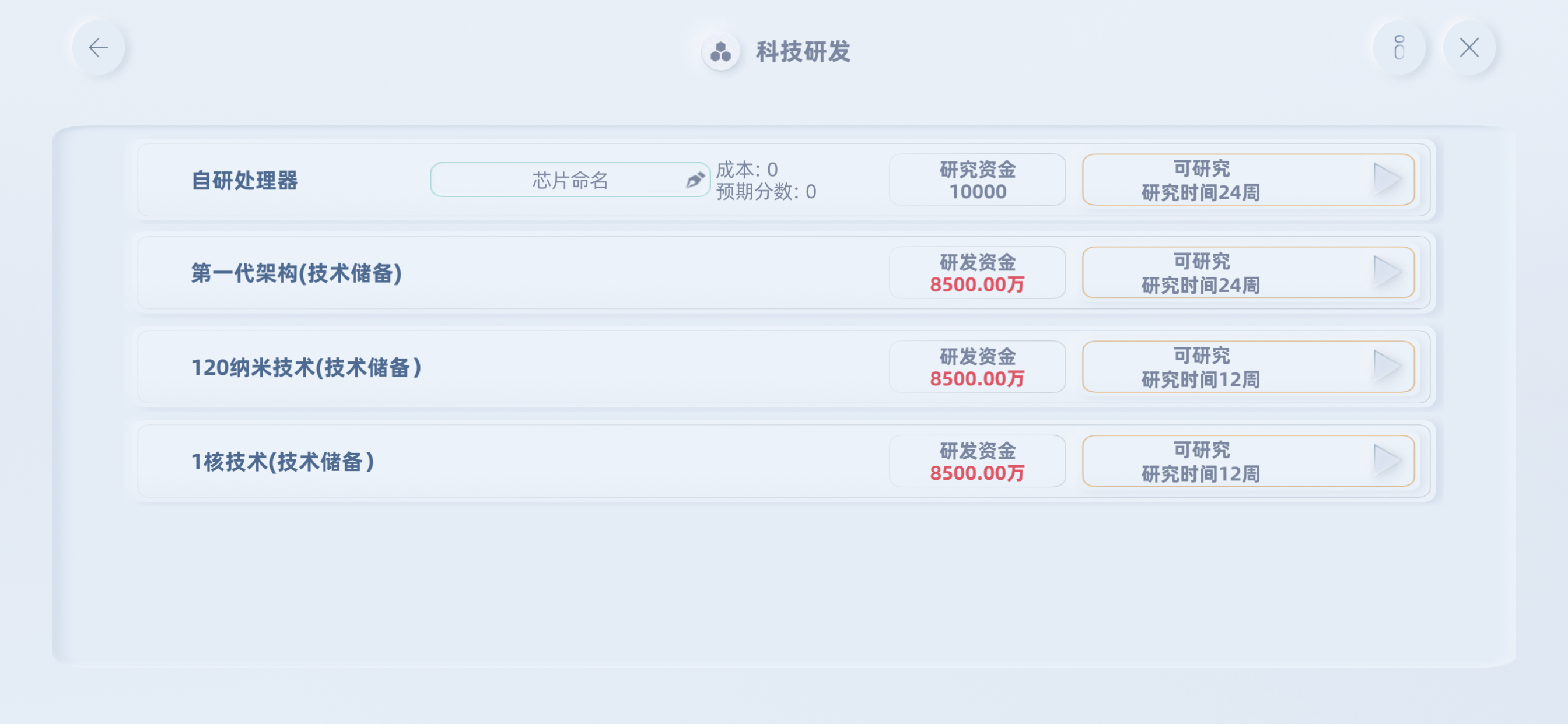Screen dimensions: 1568x724
Task: Click the back arrow icon
Action: [x=98, y=47]
